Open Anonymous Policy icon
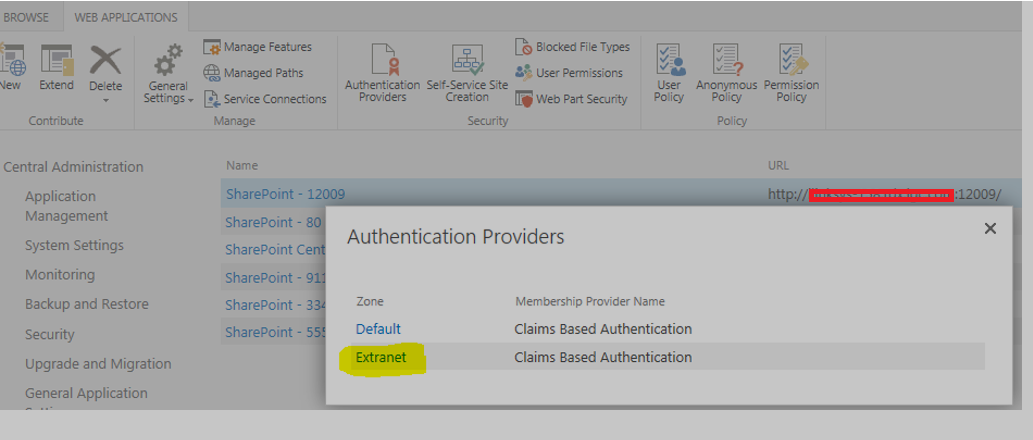Viewport: 1033px width, 440px height. [727, 60]
